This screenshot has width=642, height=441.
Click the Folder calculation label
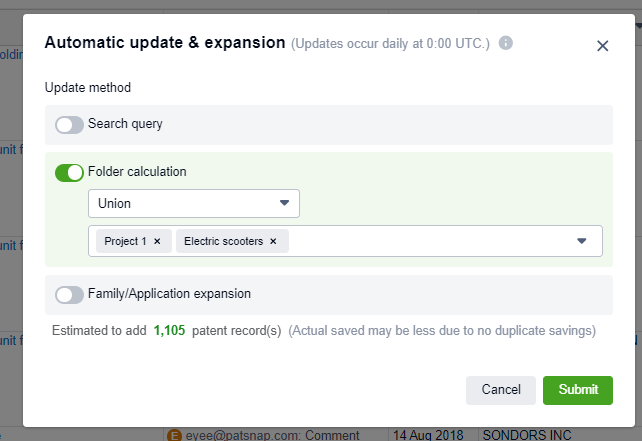137,172
